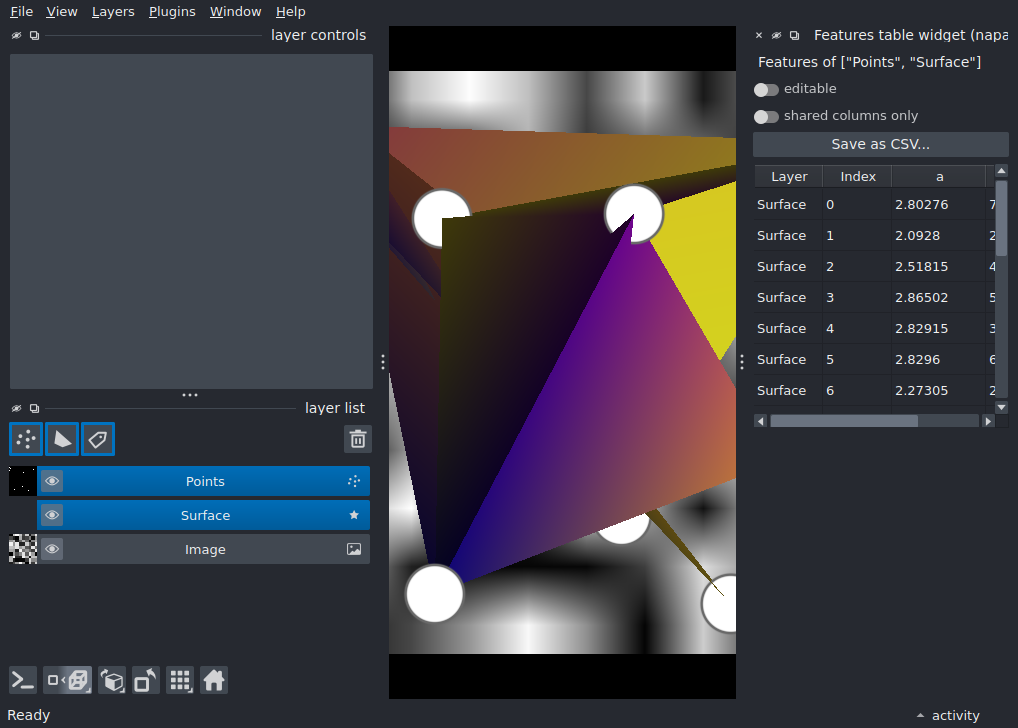Select the Surface layer row

click(203, 515)
